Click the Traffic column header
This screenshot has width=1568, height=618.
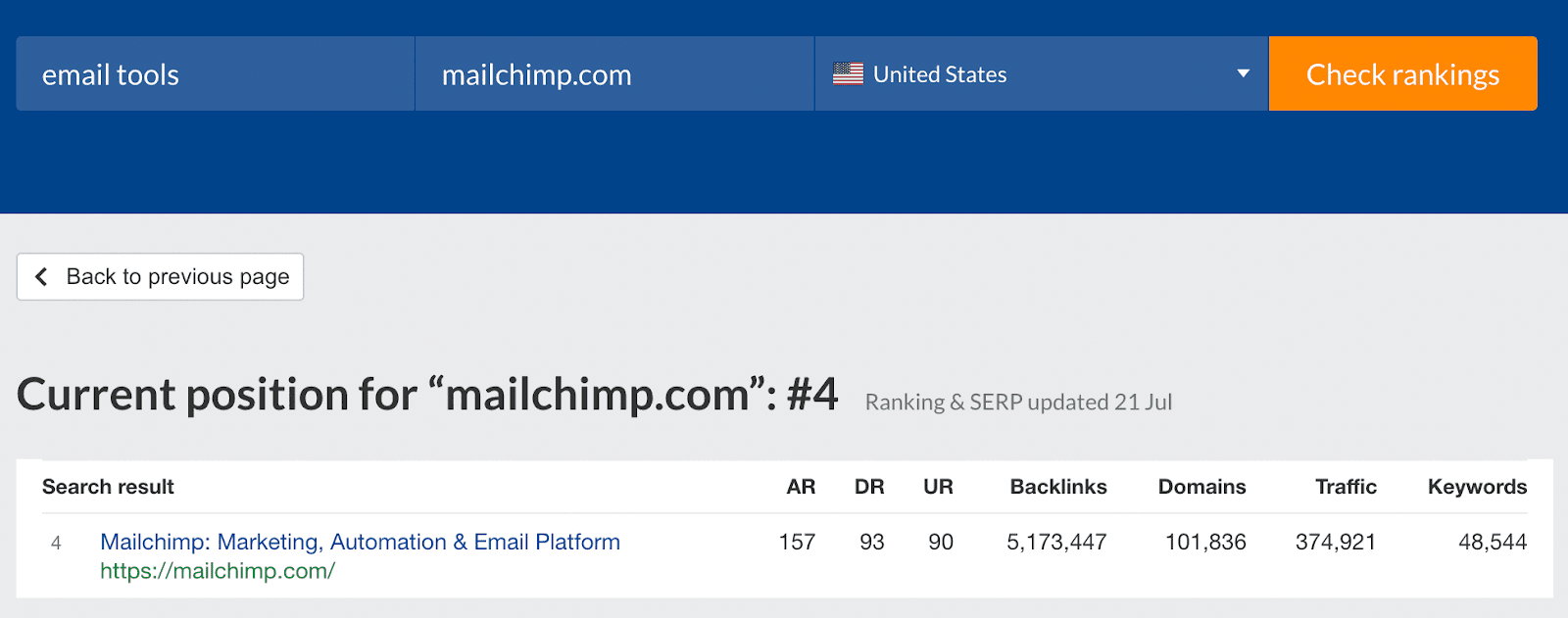tap(1346, 487)
